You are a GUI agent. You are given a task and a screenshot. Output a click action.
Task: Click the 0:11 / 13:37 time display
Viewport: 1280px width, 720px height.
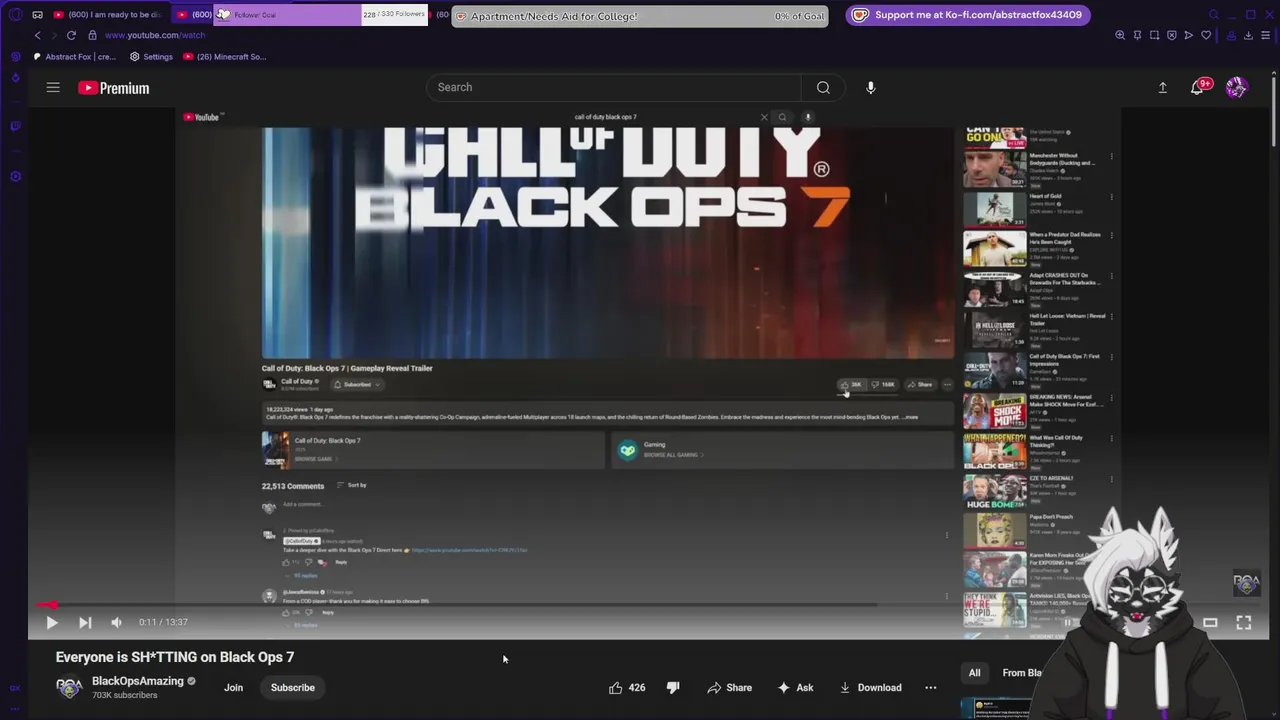163,622
